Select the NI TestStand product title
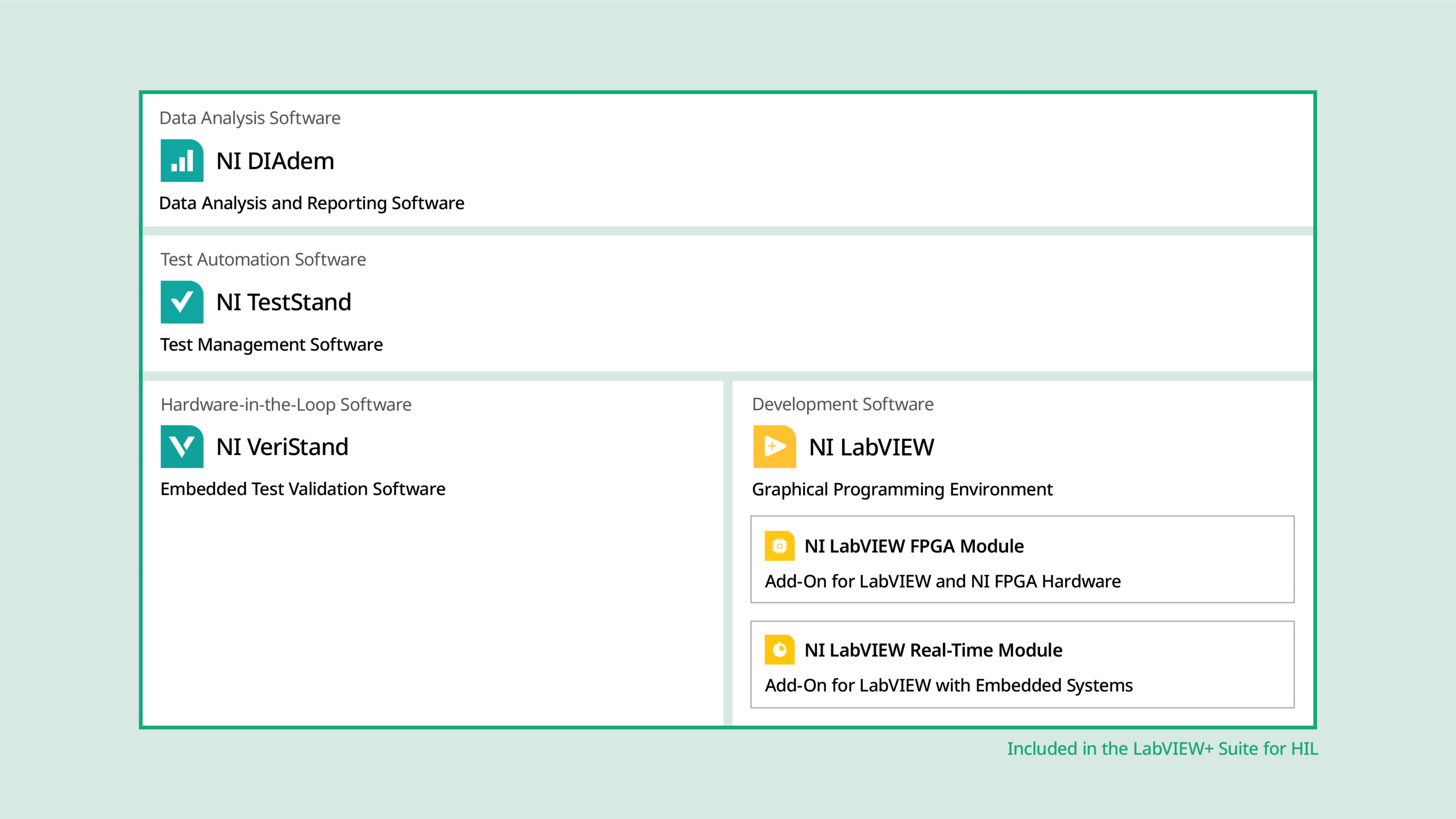1456x819 pixels. (284, 302)
